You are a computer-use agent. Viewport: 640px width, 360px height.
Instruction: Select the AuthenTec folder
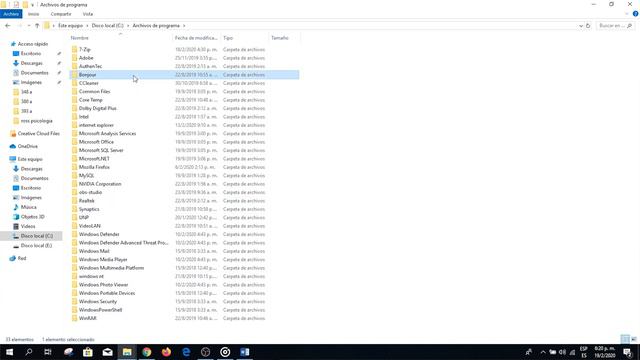click(90, 66)
